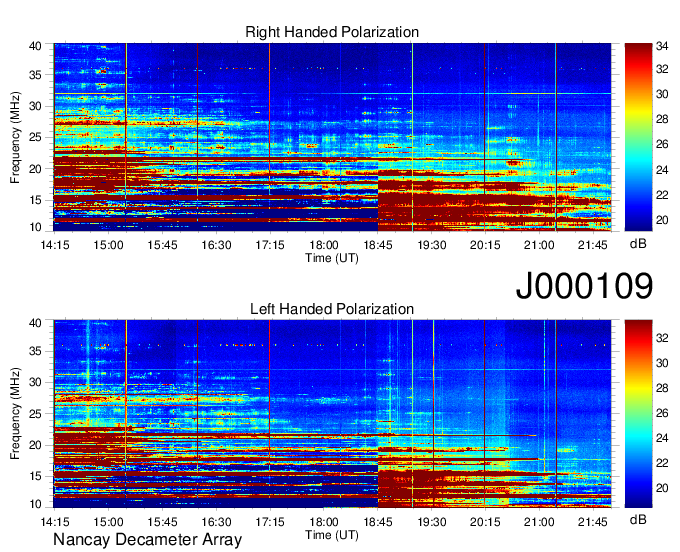Click the "Time (UT)" label under lower plot
680x552 pixels.
pos(332,535)
